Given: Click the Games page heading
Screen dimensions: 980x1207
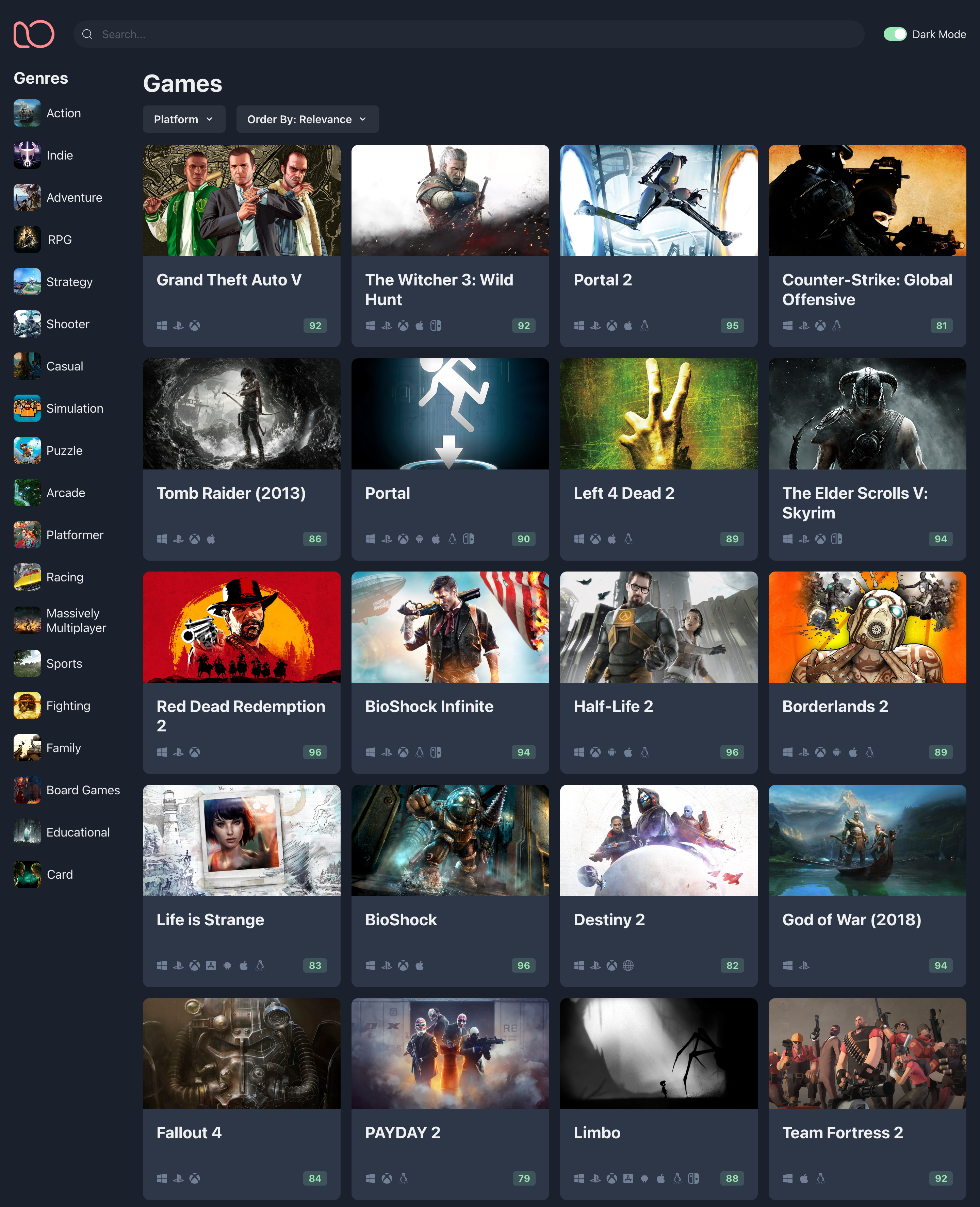Looking at the screenshot, I should 182,84.
